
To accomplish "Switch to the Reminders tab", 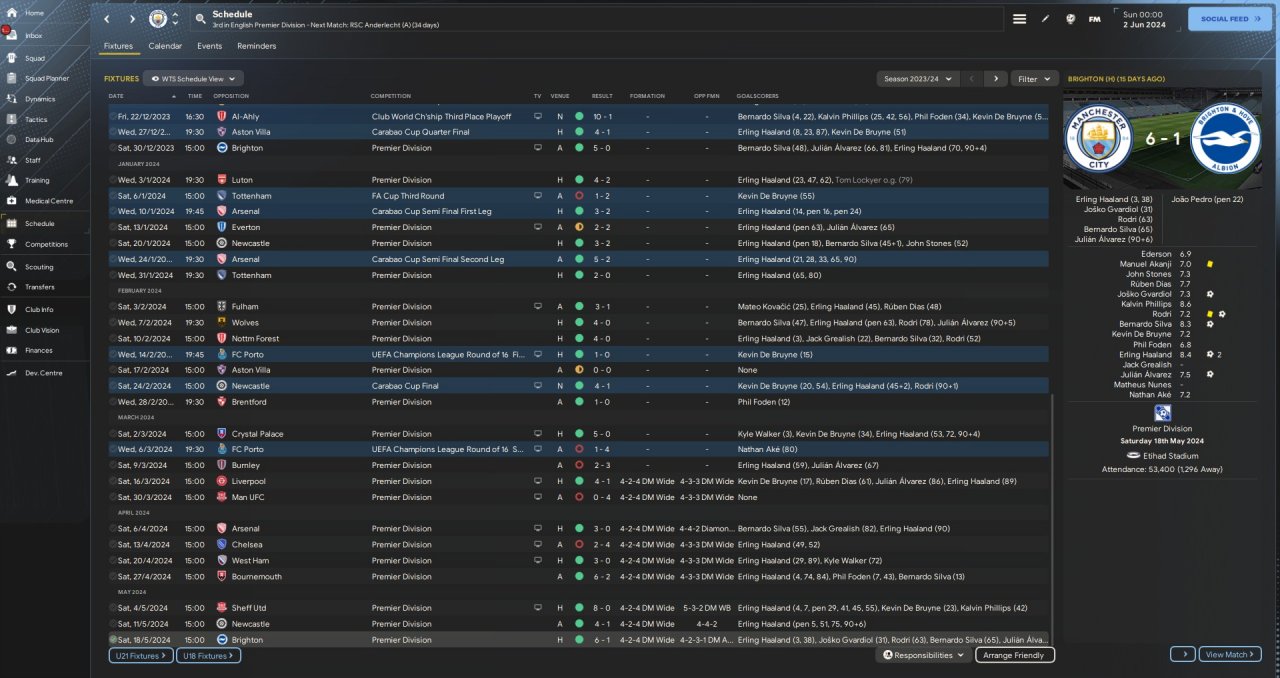I will click(x=256, y=46).
